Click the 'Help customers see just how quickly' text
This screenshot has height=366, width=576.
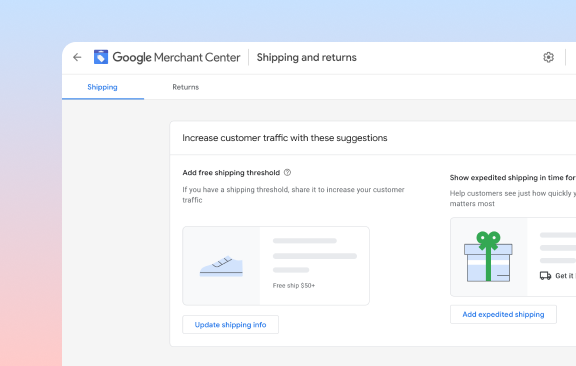coord(513,198)
